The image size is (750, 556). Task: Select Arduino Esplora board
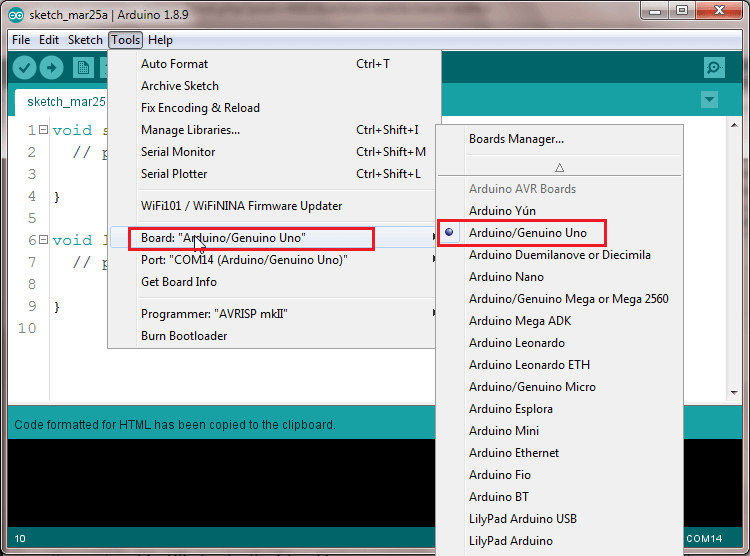point(560,409)
